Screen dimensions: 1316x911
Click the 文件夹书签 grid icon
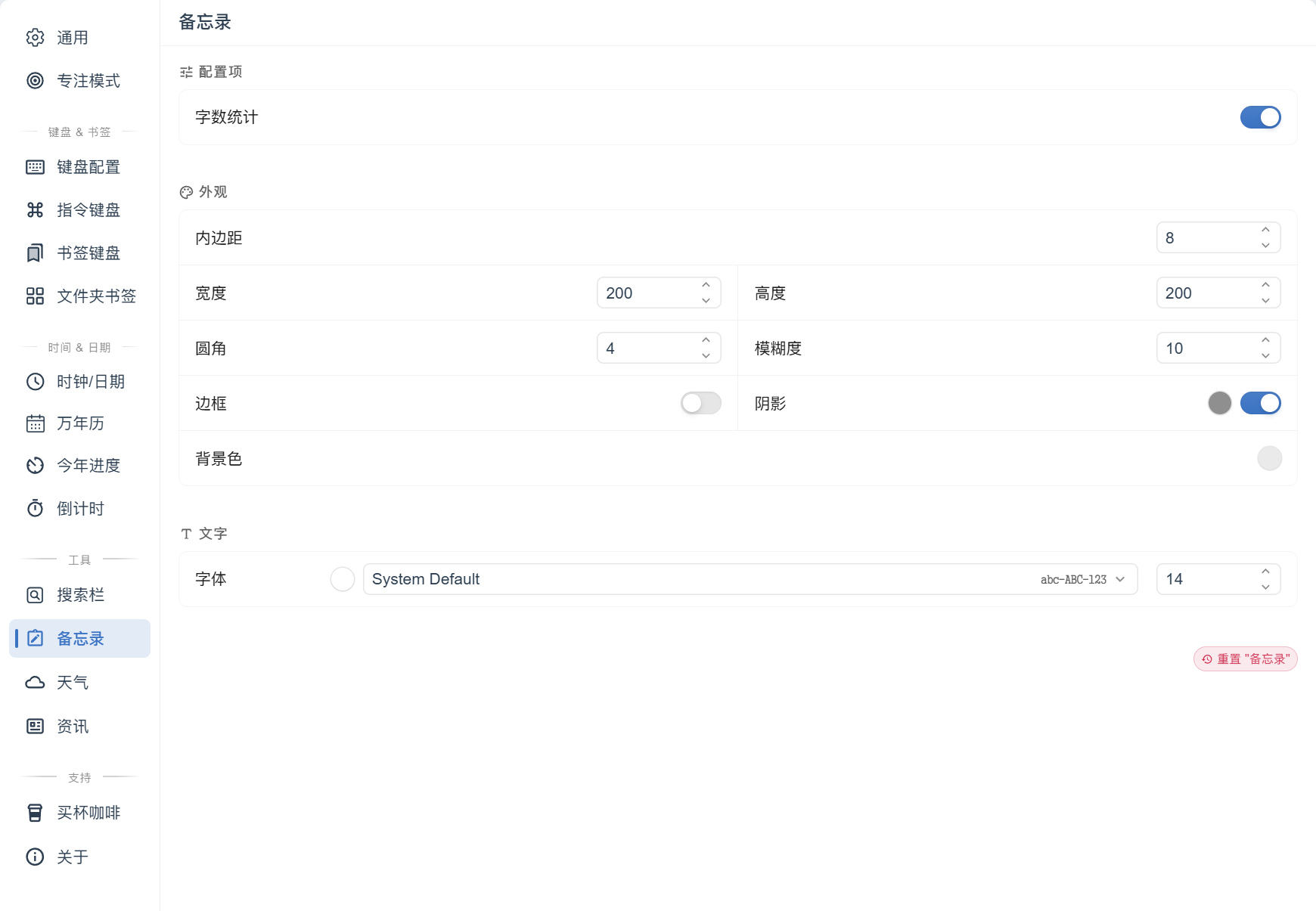pyautogui.click(x=35, y=296)
